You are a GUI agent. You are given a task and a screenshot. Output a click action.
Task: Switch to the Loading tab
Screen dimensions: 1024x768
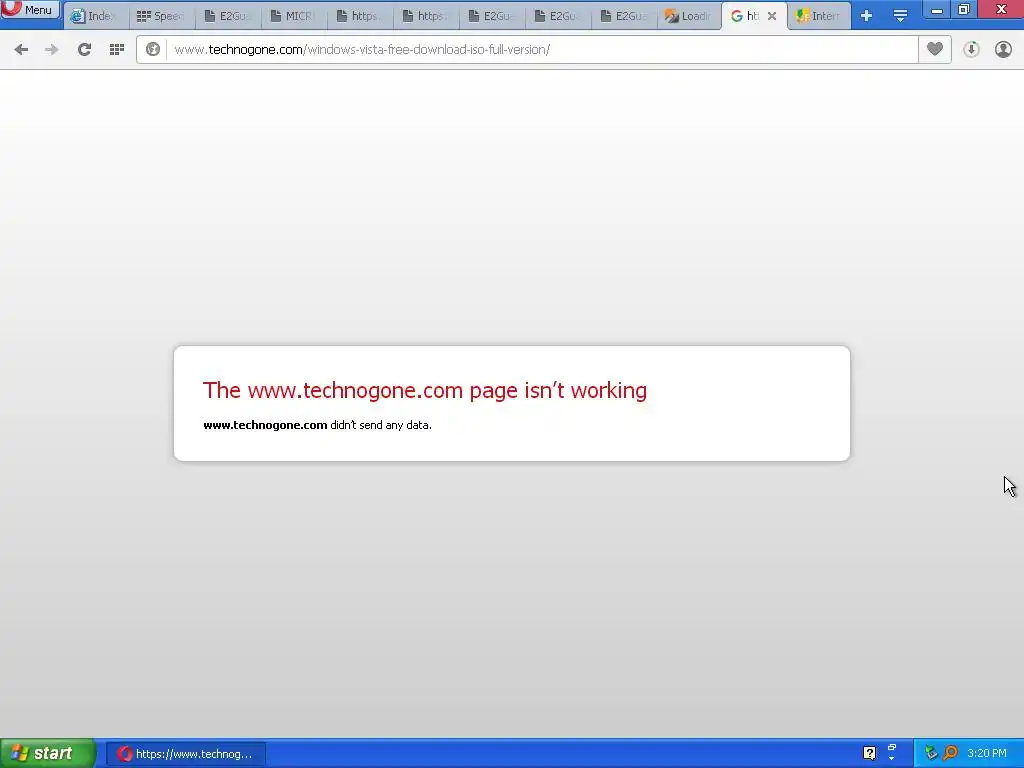coord(689,16)
